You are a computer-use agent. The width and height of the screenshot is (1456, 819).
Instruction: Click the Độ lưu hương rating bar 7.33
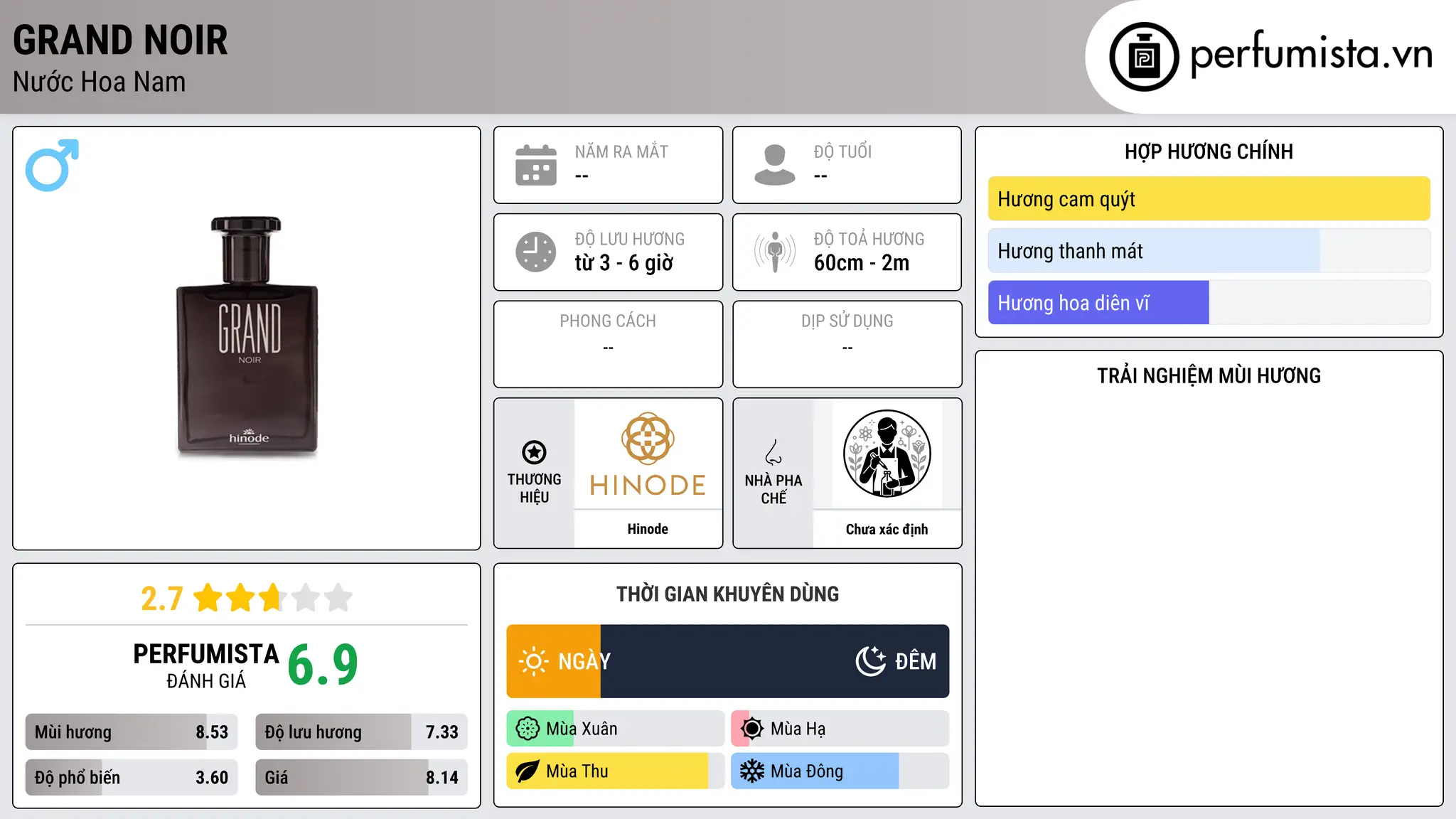[x=361, y=732]
